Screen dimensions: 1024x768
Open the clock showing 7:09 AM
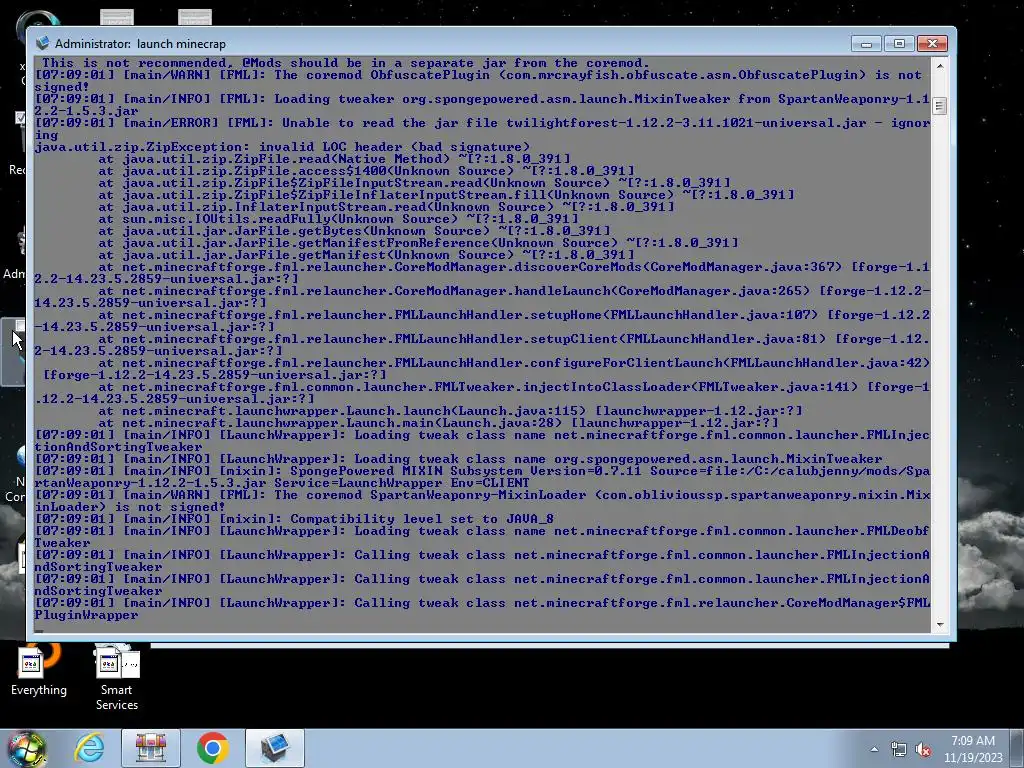click(972, 741)
